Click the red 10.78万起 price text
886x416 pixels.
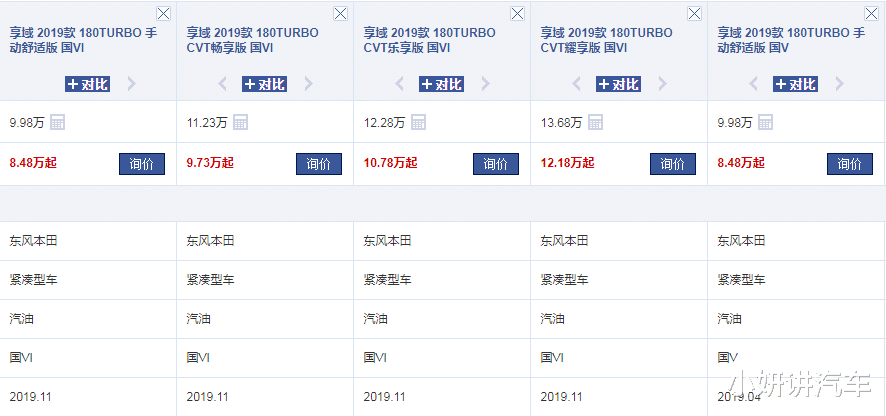pos(390,163)
